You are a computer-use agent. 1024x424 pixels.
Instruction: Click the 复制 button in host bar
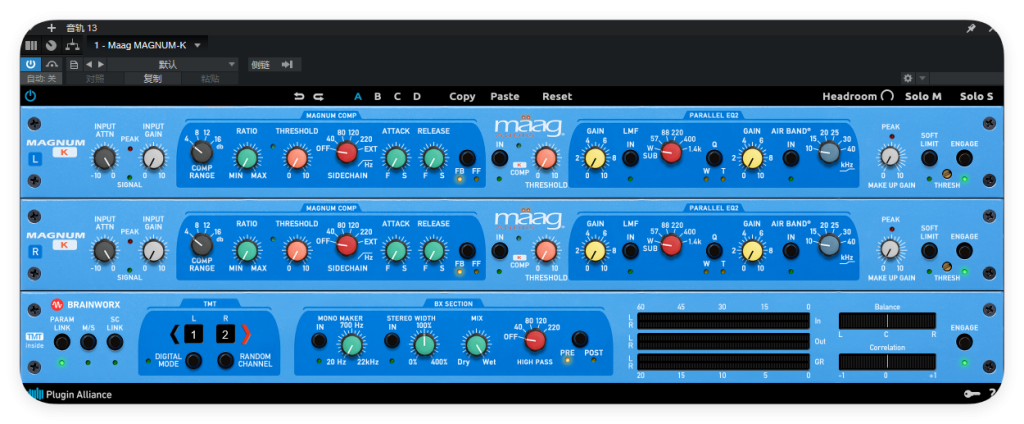coord(152,78)
